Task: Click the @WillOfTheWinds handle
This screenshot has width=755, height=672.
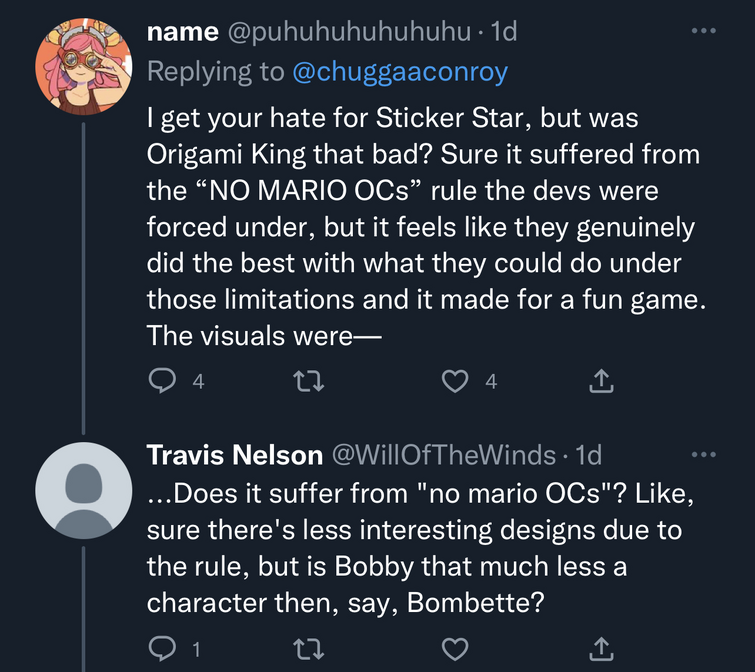Action: (x=443, y=455)
